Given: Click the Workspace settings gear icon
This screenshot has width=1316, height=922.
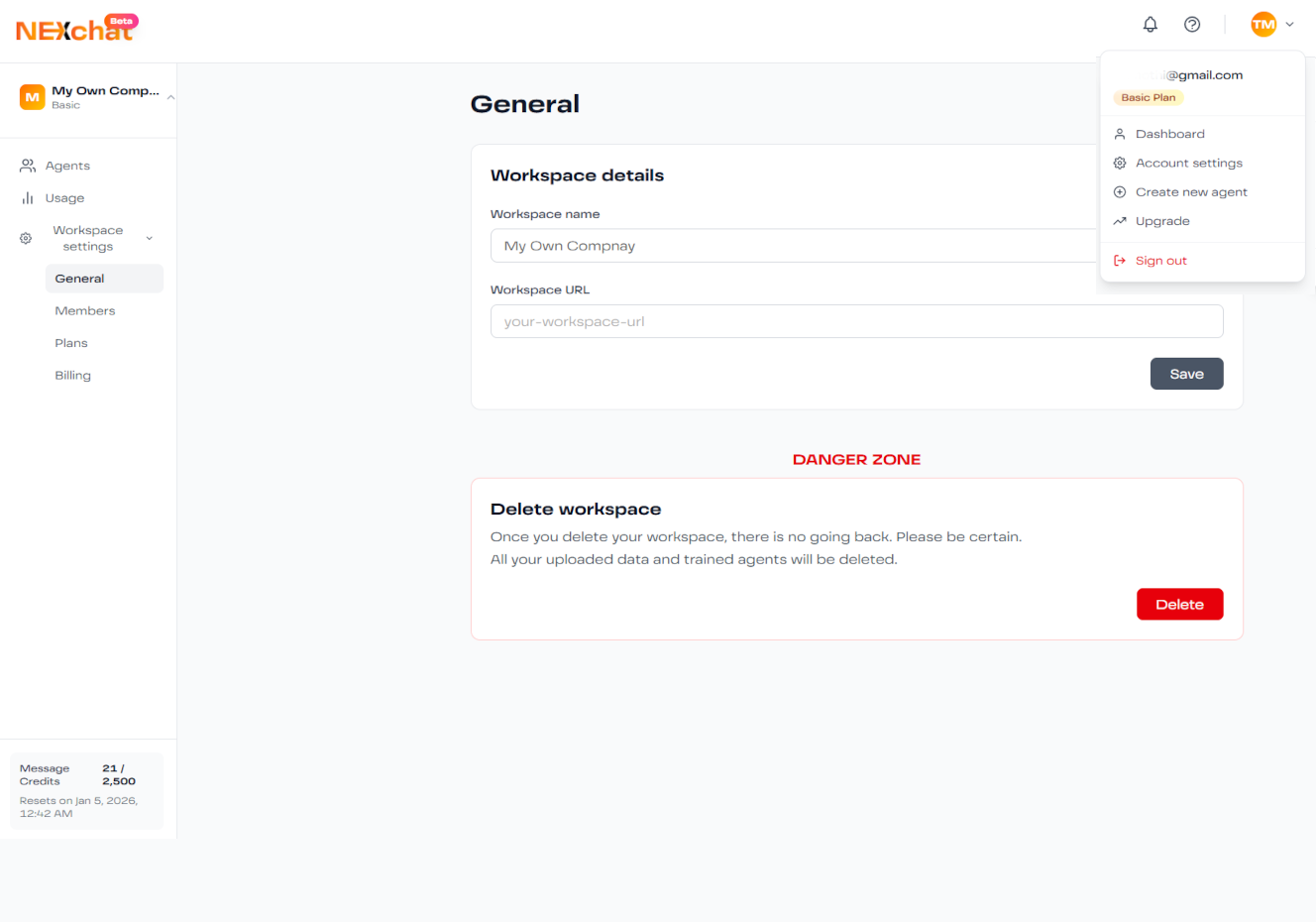Looking at the screenshot, I should (27, 239).
